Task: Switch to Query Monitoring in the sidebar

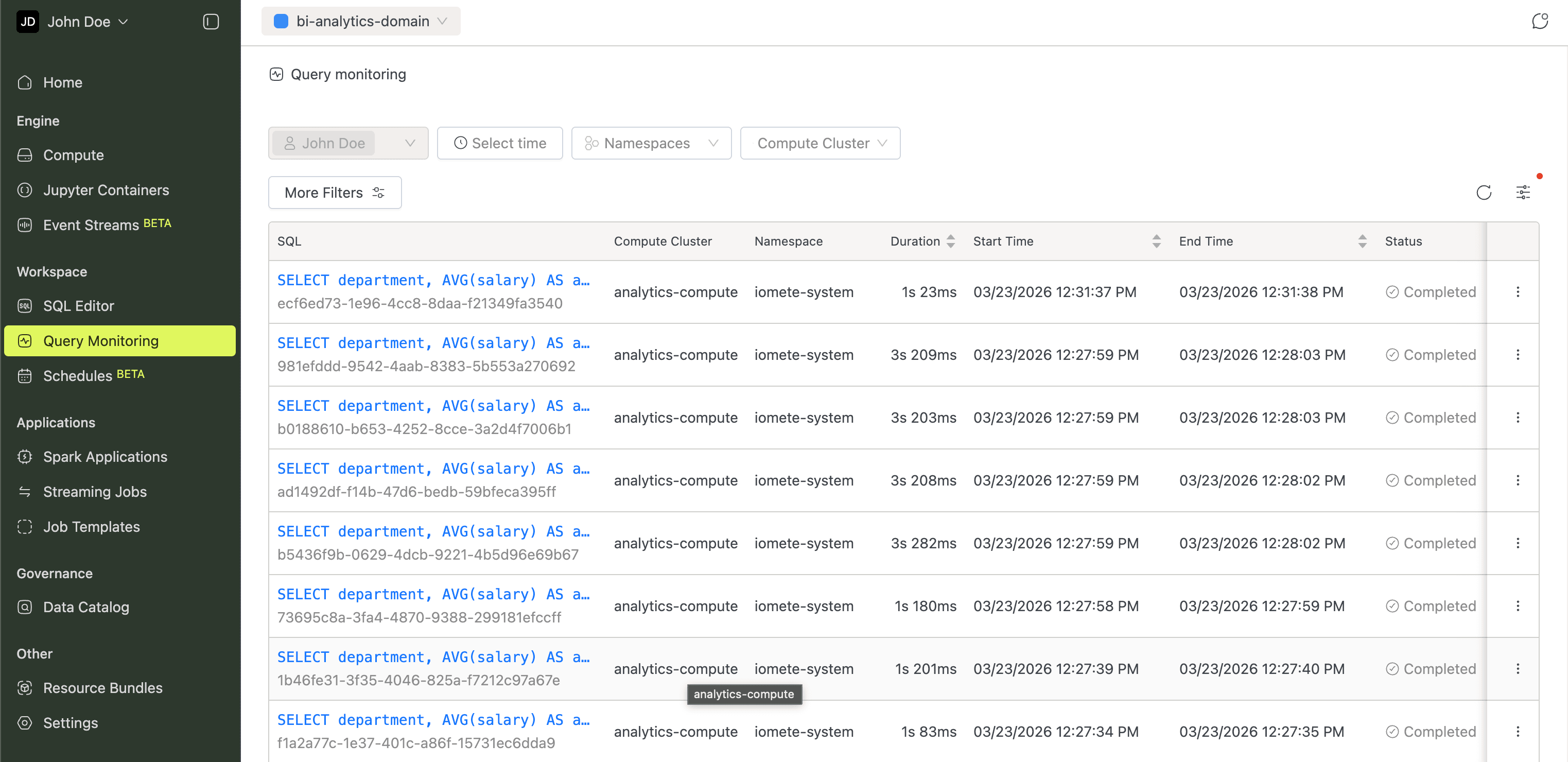Action: tap(100, 341)
